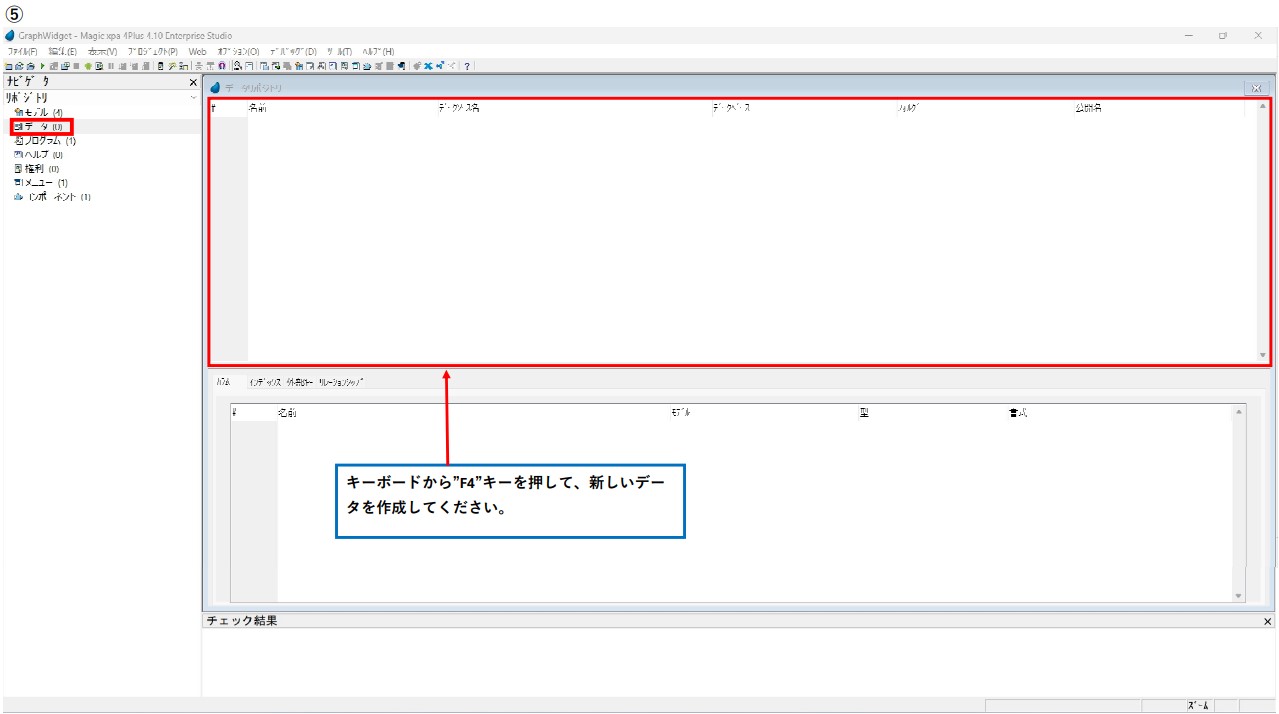Open the プロジェクト(P) menu

pos(152,51)
